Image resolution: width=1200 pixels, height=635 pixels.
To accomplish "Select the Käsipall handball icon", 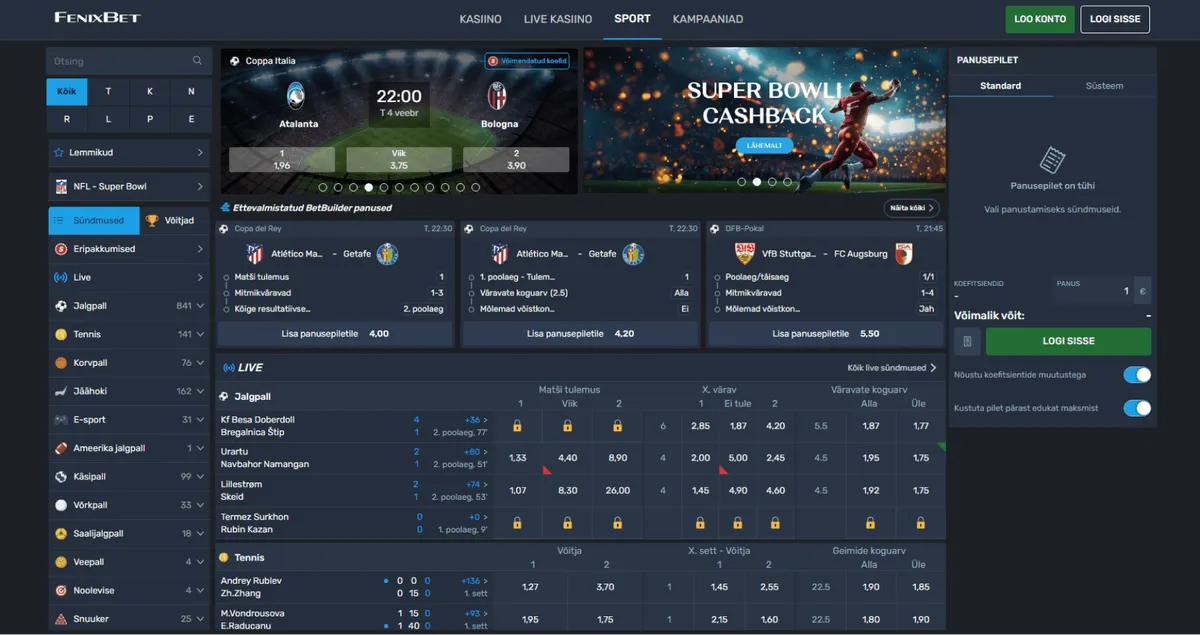I will pyautogui.click(x=61, y=477).
